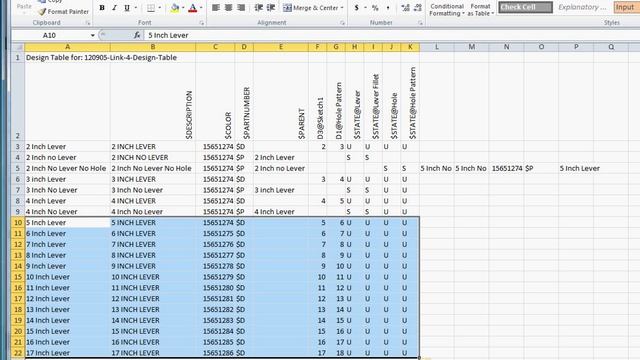Screen dimensions: 640x360
Task: Apply comma style number format
Action: click(x=387, y=8)
